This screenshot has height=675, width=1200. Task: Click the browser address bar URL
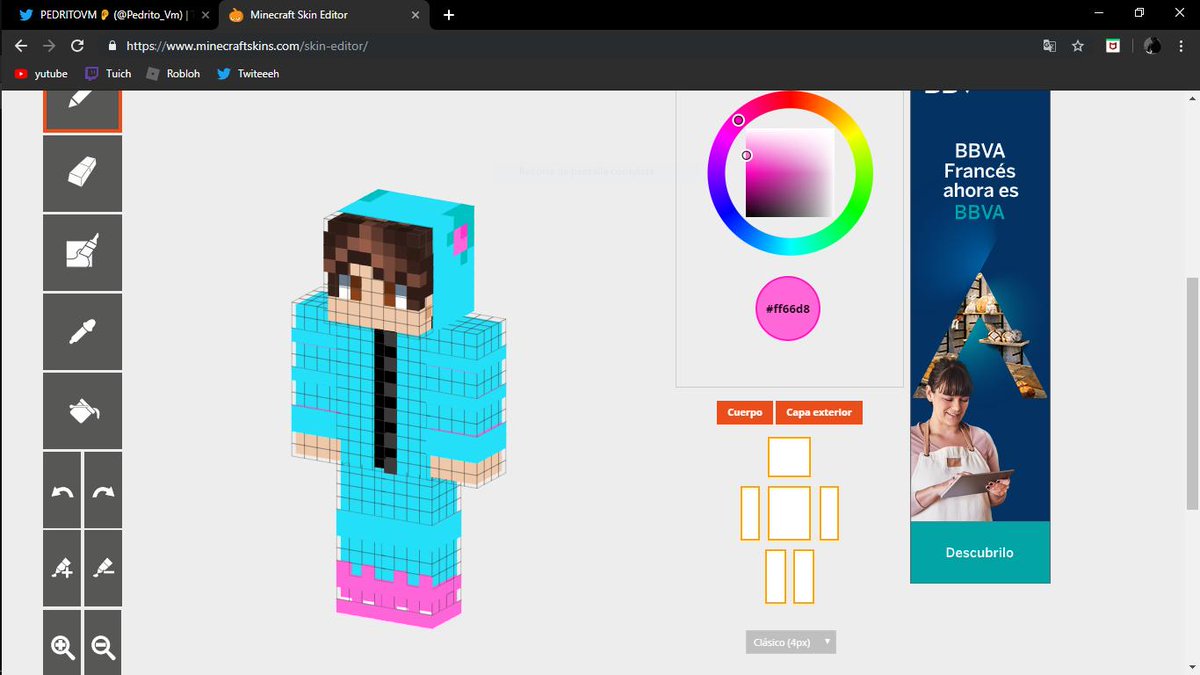tap(249, 46)
